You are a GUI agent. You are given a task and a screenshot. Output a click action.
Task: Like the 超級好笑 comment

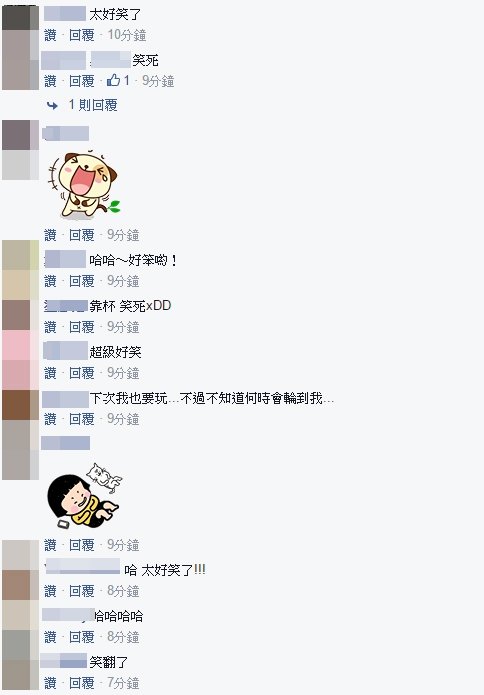coord(51,373)
